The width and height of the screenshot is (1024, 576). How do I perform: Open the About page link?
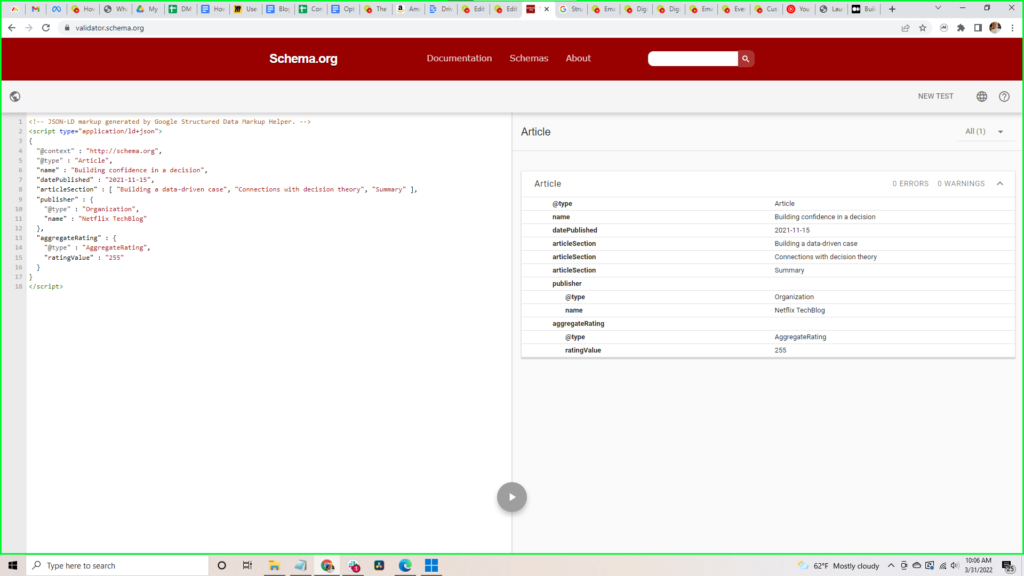point(578,58)
